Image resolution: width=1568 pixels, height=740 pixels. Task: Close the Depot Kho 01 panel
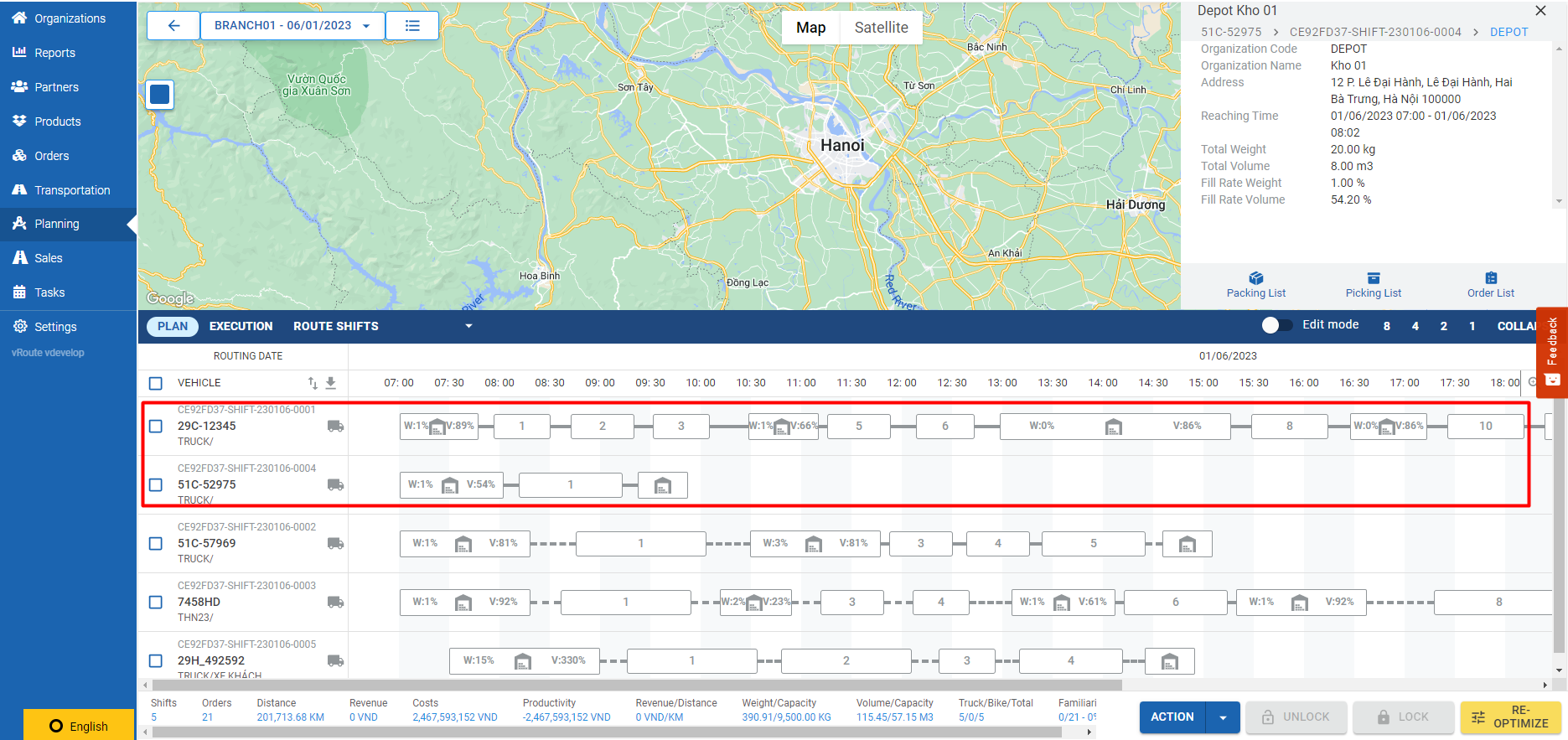click(1540, 11)
